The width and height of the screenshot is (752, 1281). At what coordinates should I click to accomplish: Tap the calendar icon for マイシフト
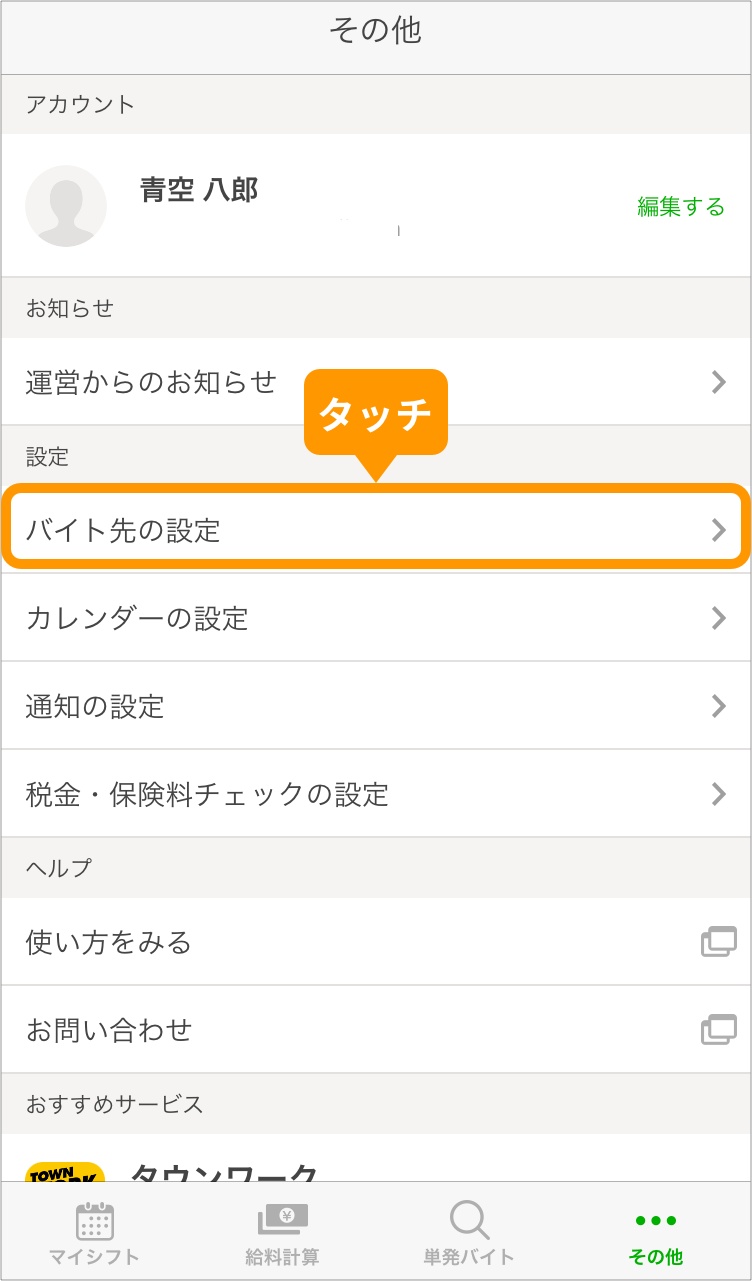pyautogui.click(x=95, y=1221)
